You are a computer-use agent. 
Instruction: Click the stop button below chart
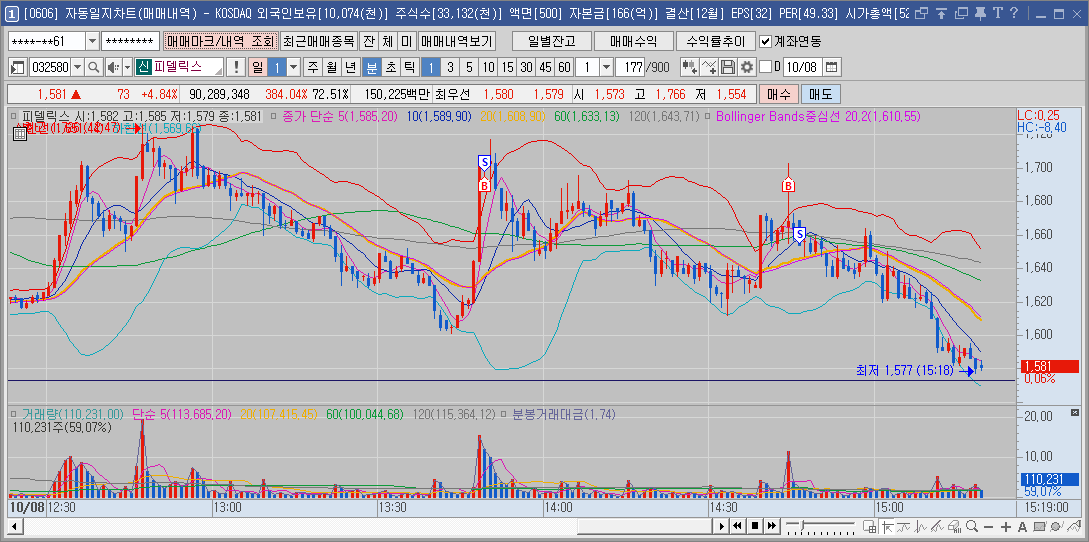754,526
